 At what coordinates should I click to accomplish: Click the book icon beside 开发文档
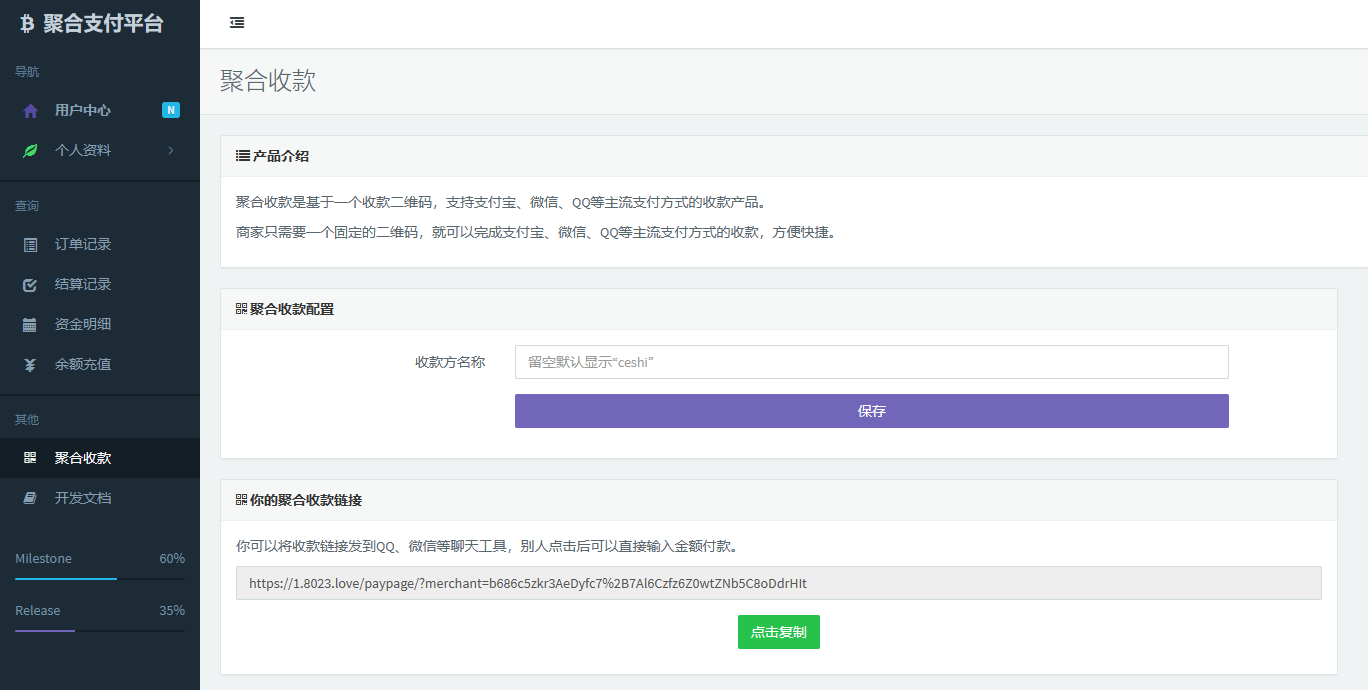30,498
